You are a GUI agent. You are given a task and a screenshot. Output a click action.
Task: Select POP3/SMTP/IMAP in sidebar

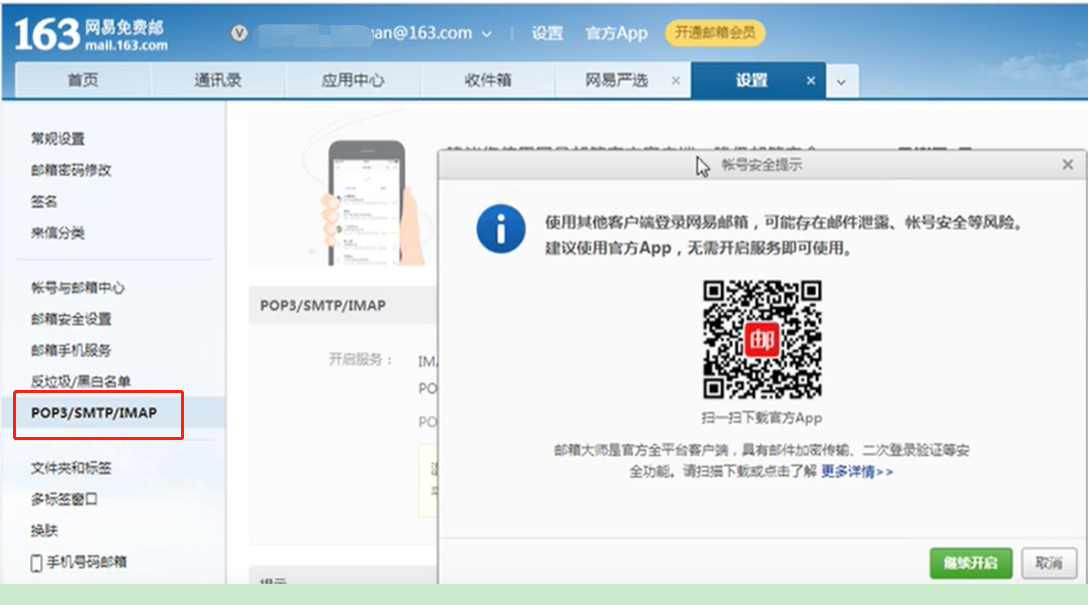[94, 413]
